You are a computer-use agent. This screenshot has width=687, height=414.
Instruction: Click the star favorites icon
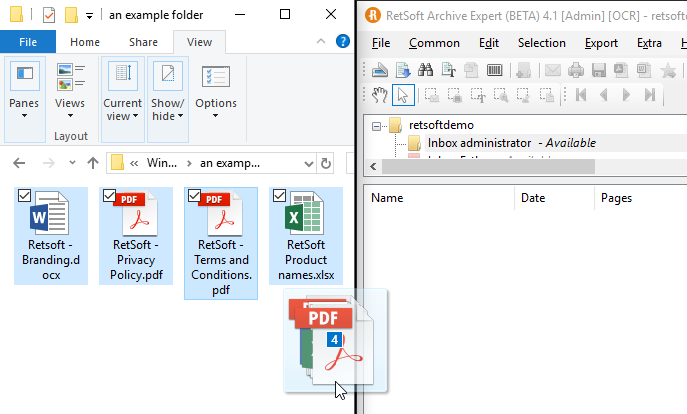(x=668, y=70)
